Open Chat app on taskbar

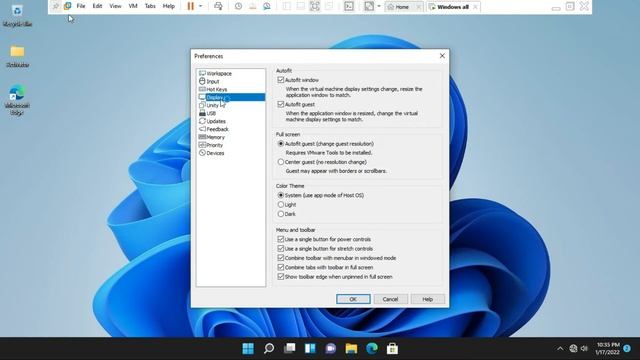(x=331, y=348)
